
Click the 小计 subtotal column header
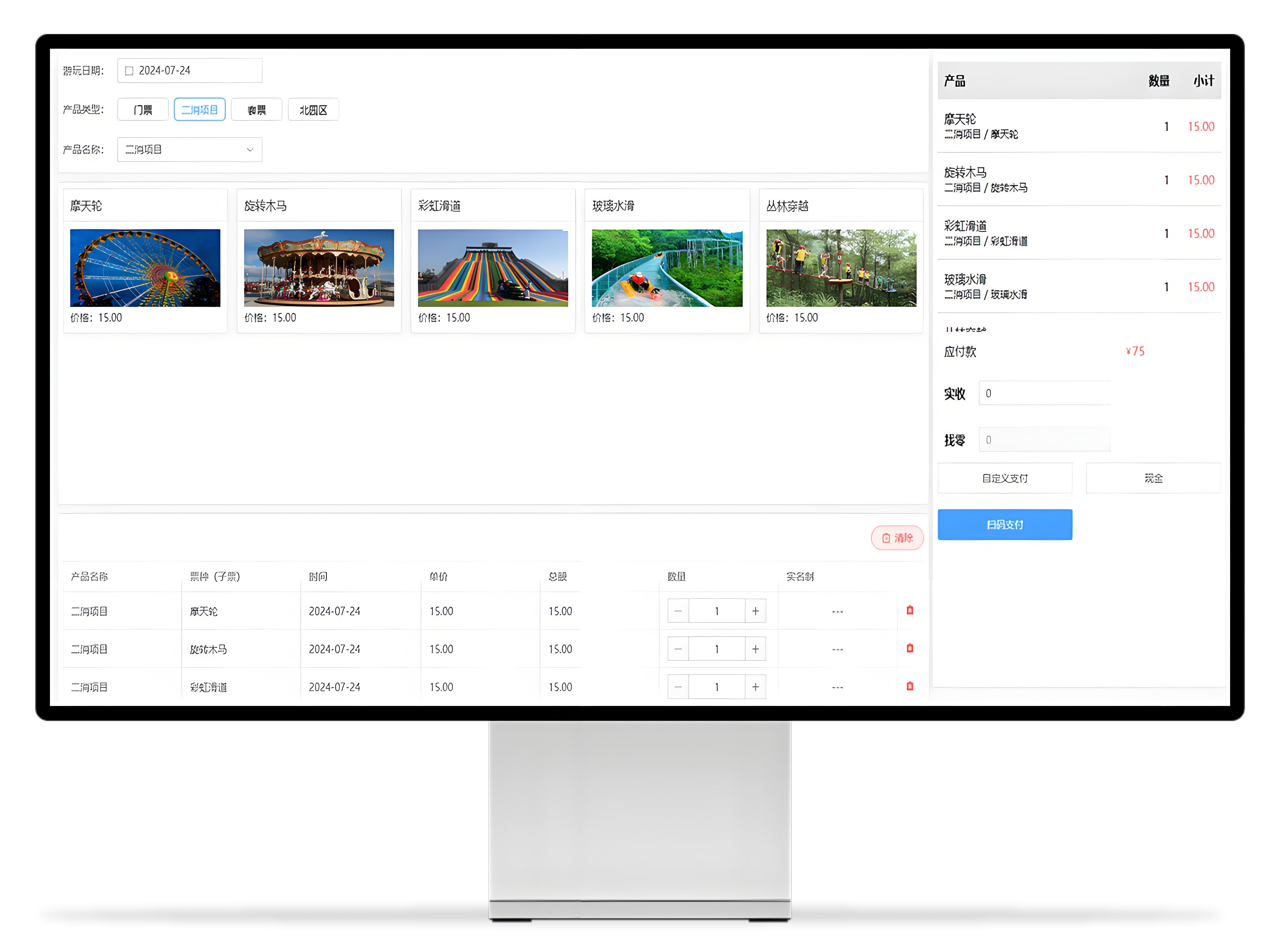pos(1204,81)
